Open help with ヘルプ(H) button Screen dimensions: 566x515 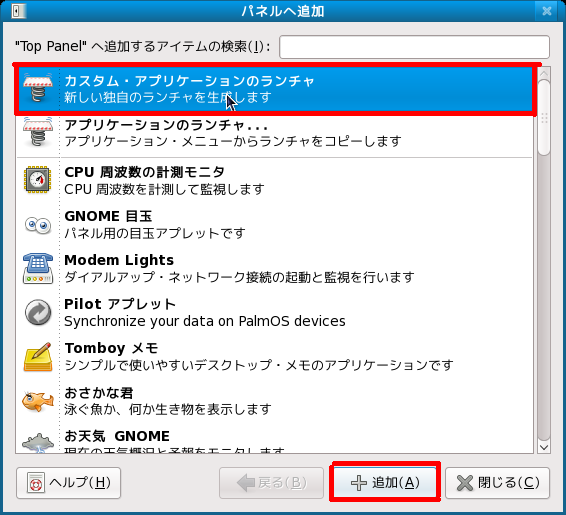(69, 483)
